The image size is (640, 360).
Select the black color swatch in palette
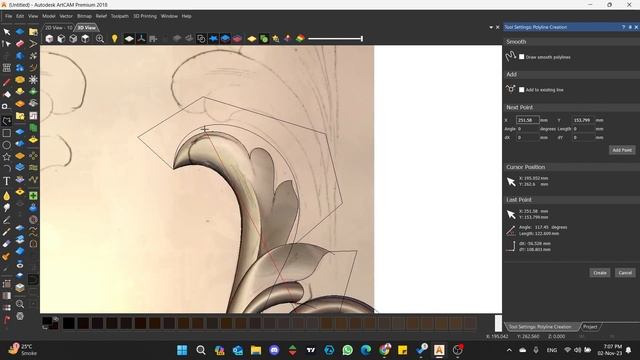69,323
